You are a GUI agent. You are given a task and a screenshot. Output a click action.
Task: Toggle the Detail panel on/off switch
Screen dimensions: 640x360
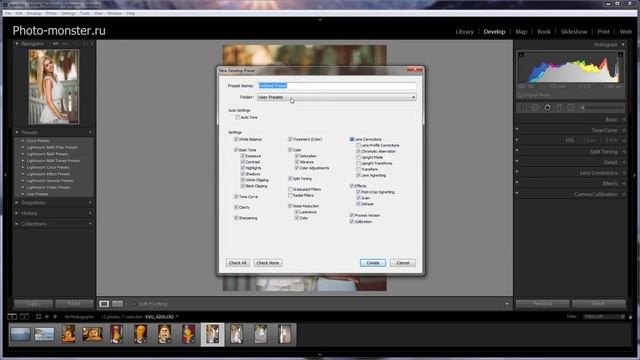tap(517, 161)
